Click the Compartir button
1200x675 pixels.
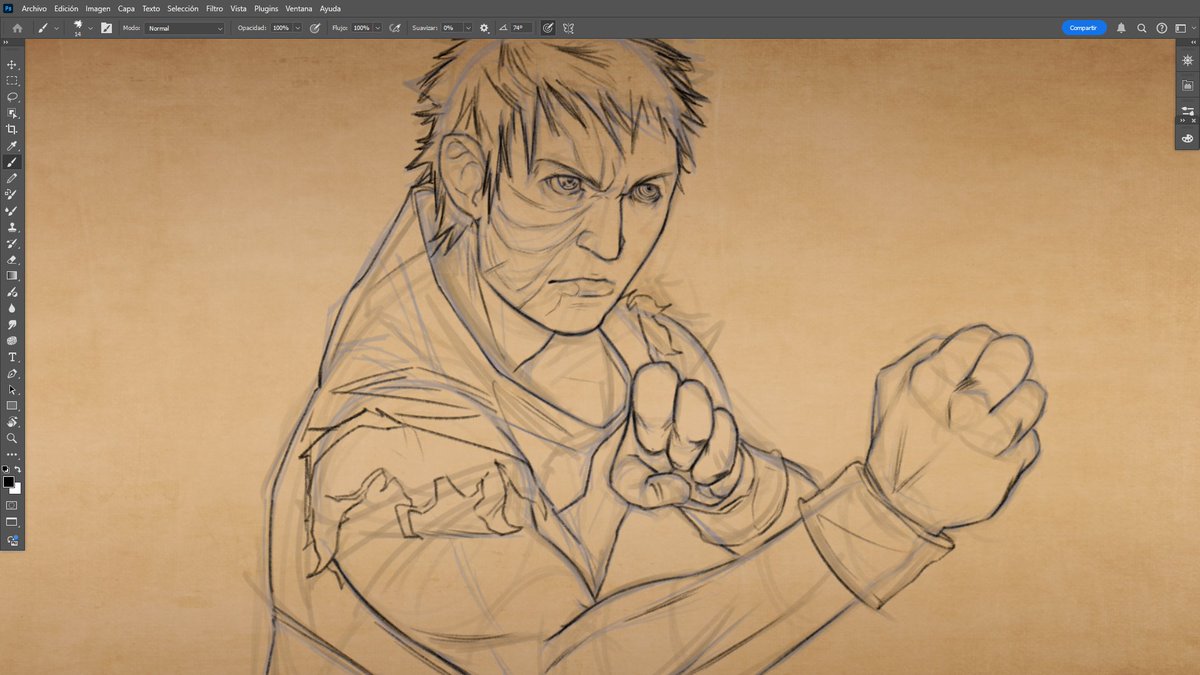[x=1083, y=28]
